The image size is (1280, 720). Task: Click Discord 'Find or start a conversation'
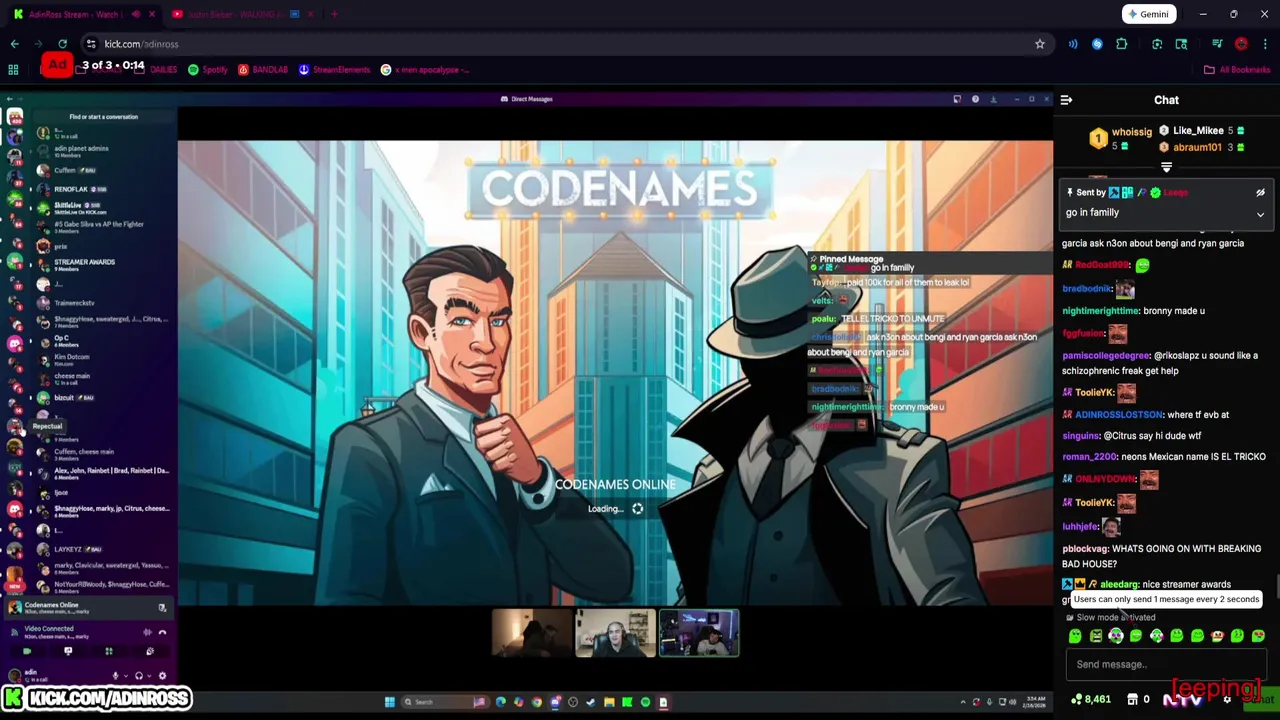[104, 117]
